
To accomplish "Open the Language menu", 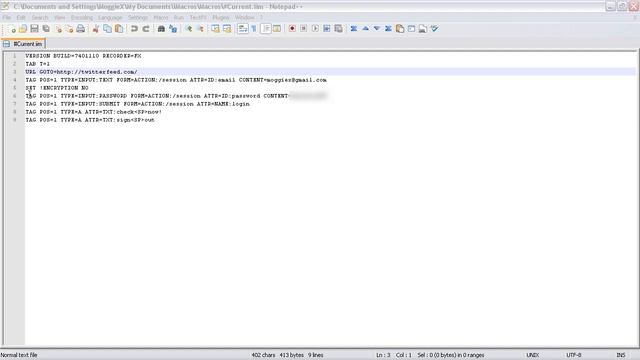I will coord(110,18).
